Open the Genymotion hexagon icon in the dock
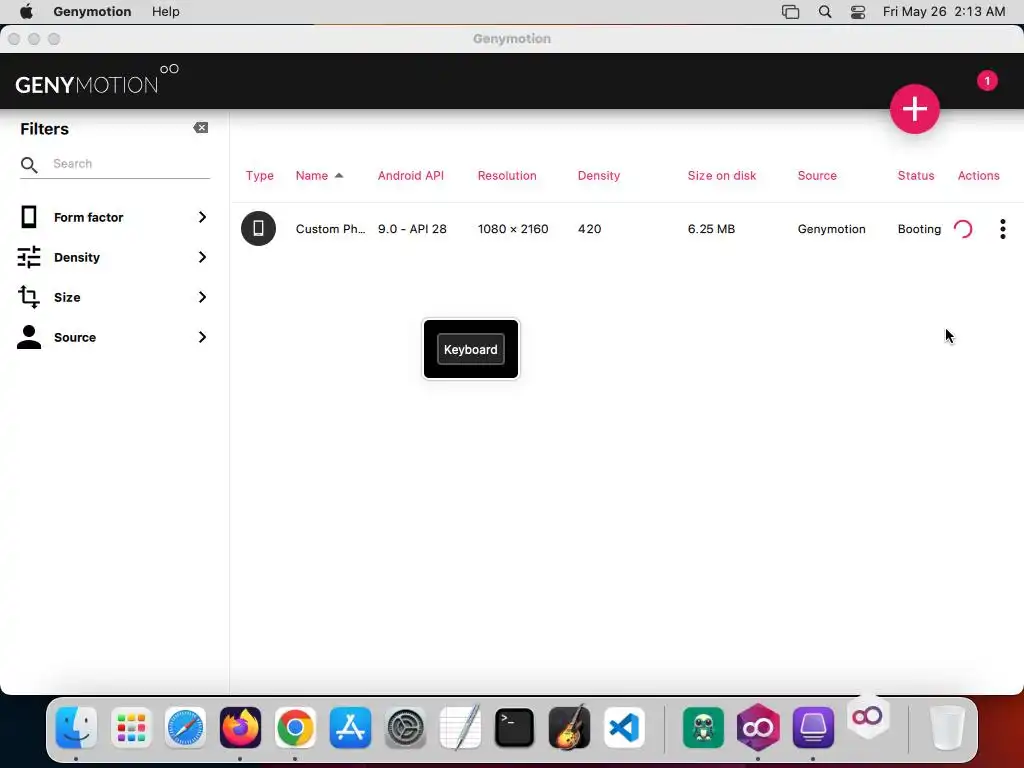Image resolution: width=1024 pixels, height=768 pixels. point(758,728)
